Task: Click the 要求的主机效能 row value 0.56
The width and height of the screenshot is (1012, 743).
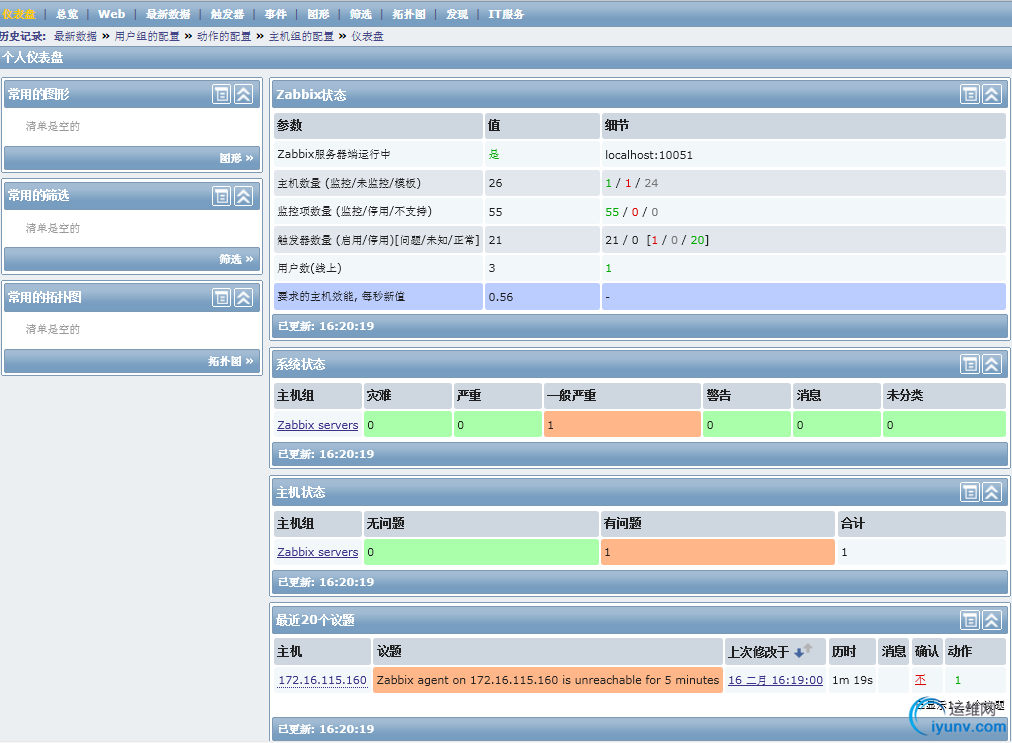Action: pyautogui.click(x=501, y=297)
